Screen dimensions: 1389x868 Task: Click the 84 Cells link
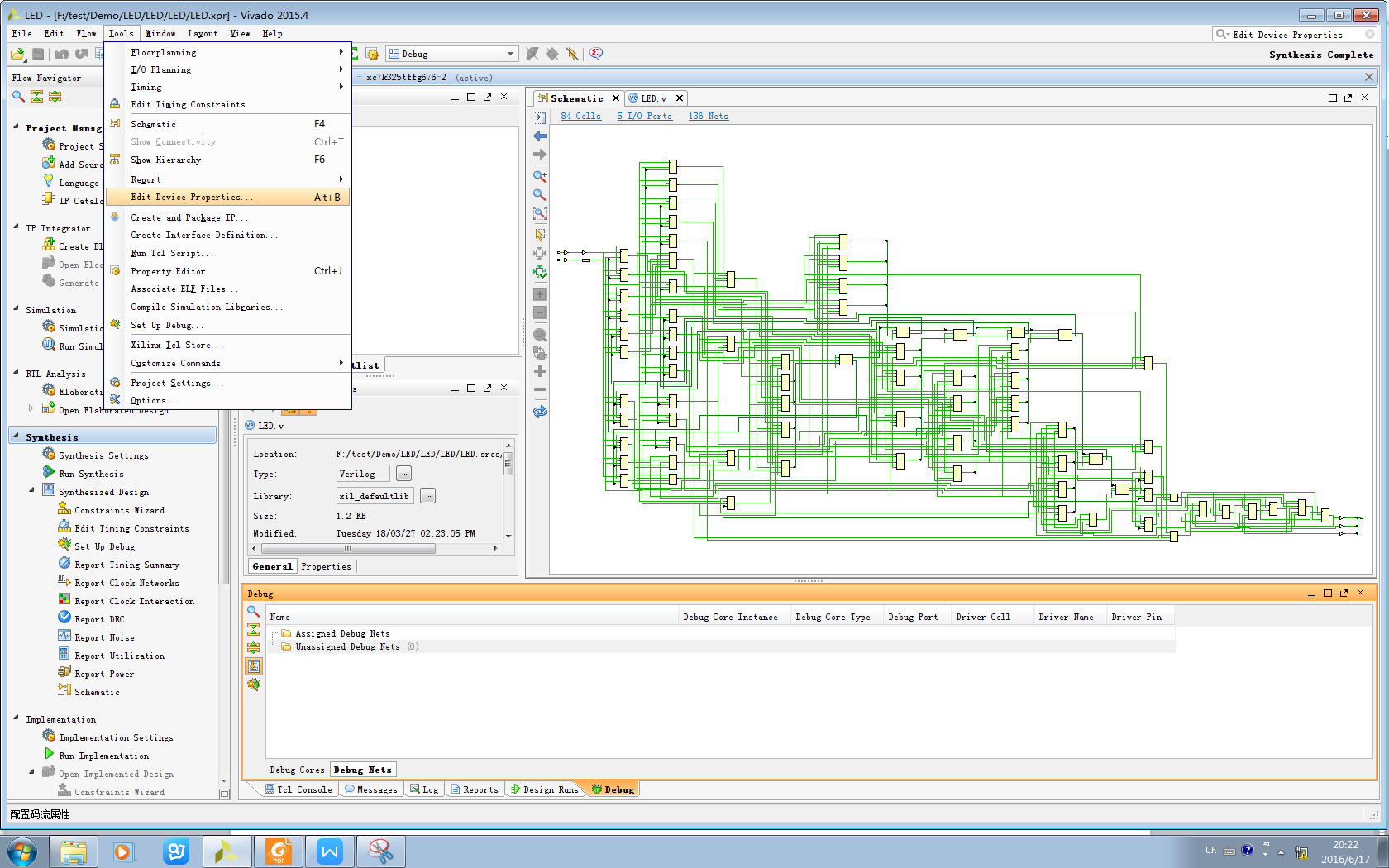pos(580,116)
